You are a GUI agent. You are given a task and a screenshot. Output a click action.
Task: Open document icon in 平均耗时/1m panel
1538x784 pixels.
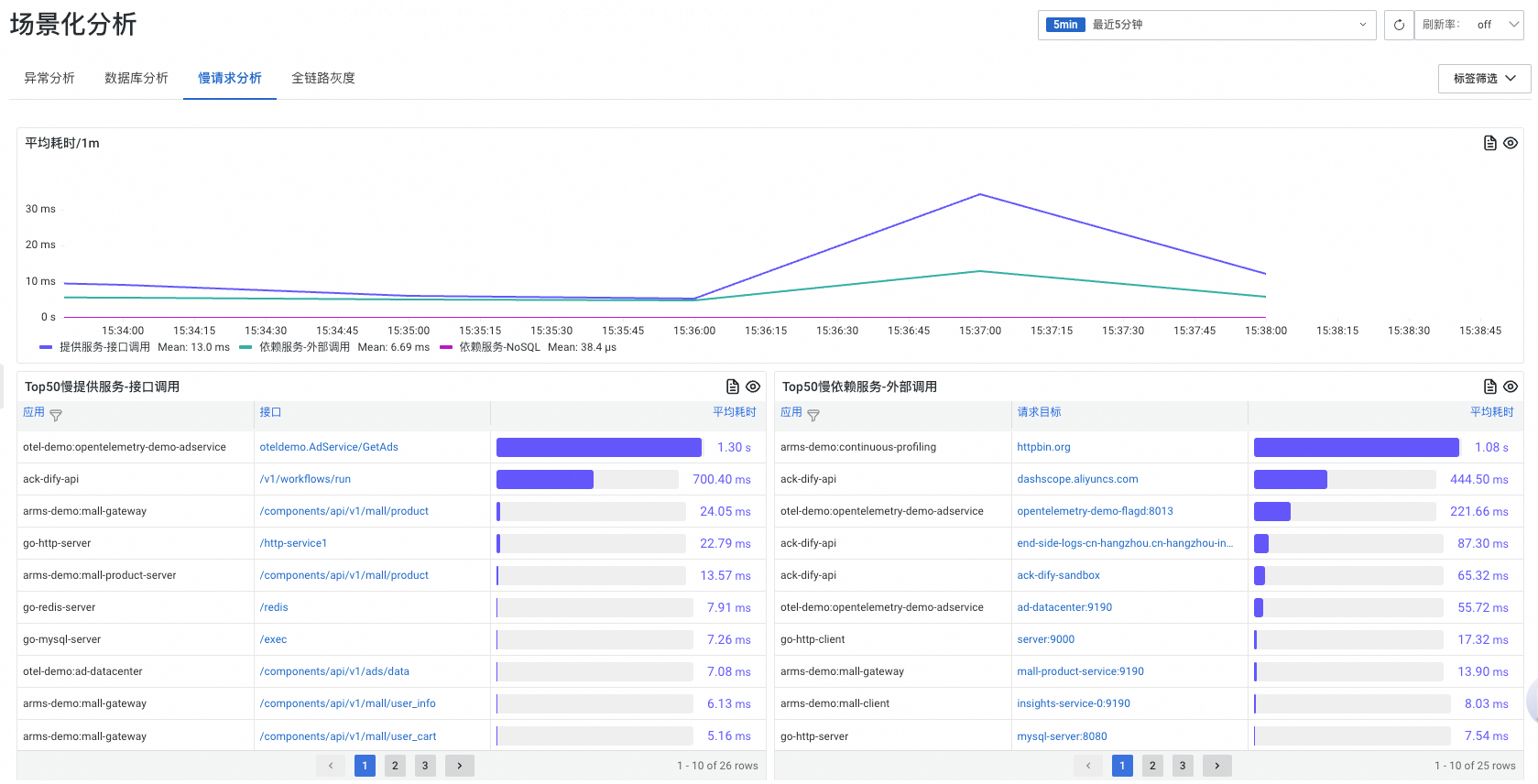[x=1489, y=143]
